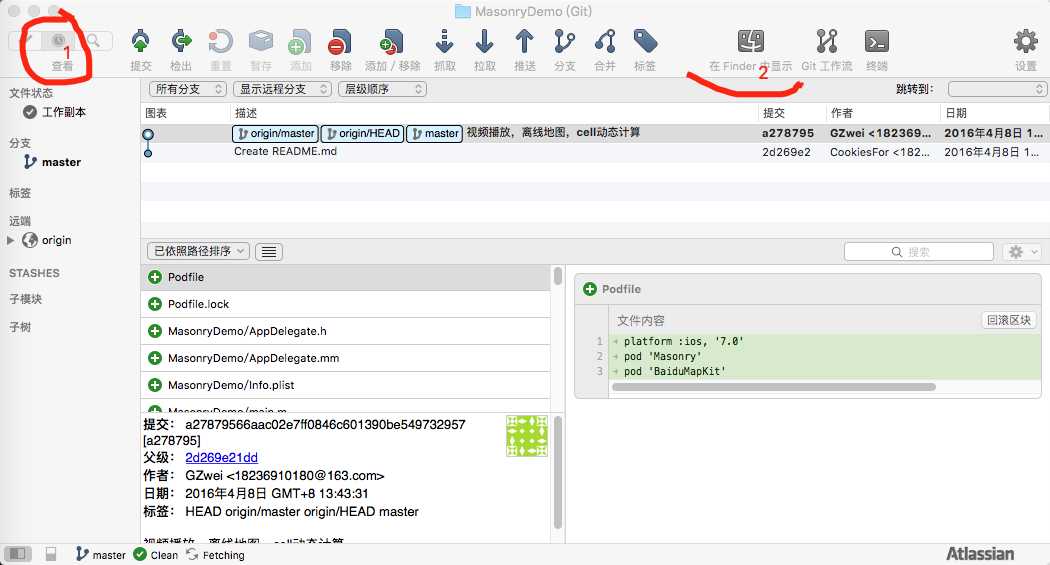
Task: Click 子树 subtree sidebar header
Action: (x=20, y=327)
